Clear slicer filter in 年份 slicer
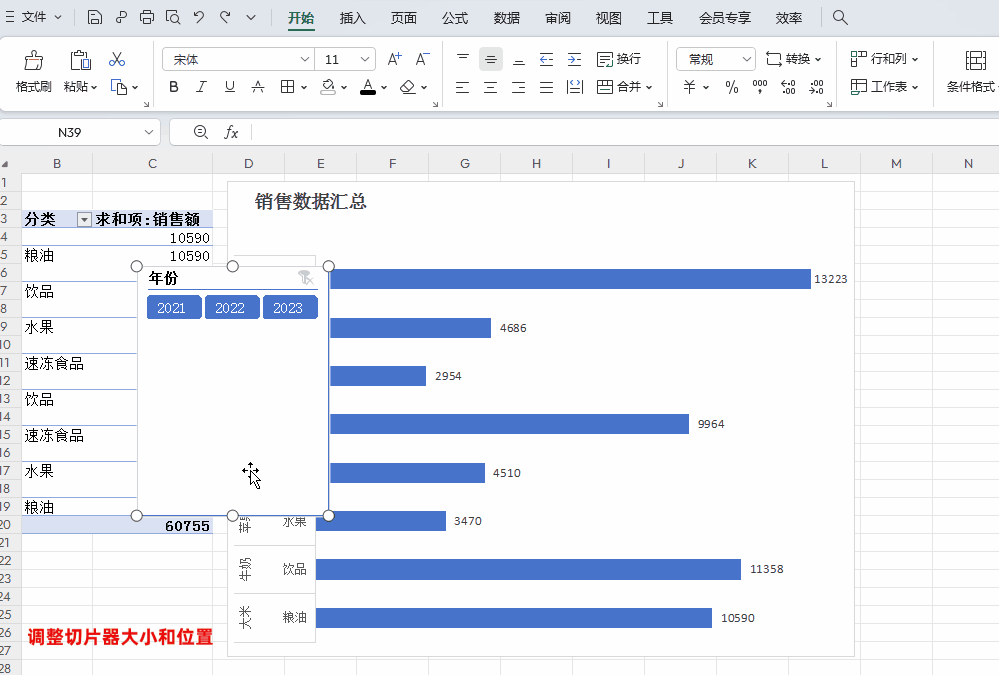The height and width of the screenshot is (675, 999). click(x=305, y=277)
